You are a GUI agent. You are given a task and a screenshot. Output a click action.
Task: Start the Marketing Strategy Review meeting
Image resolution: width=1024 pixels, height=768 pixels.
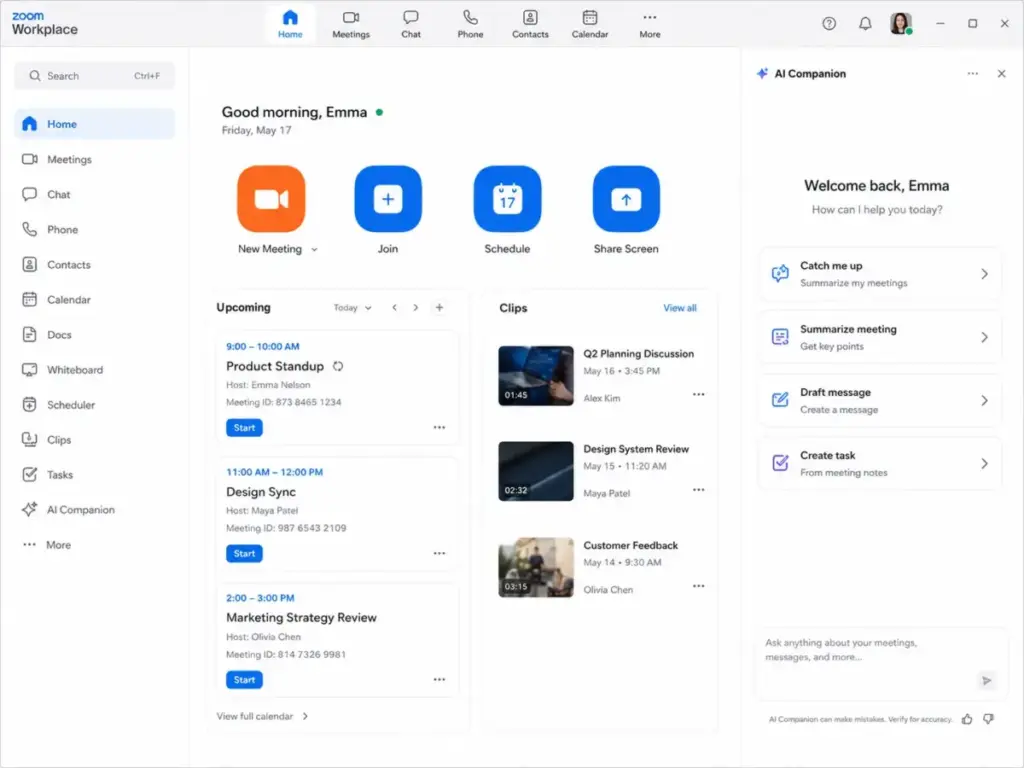click(x=244, y=680)
